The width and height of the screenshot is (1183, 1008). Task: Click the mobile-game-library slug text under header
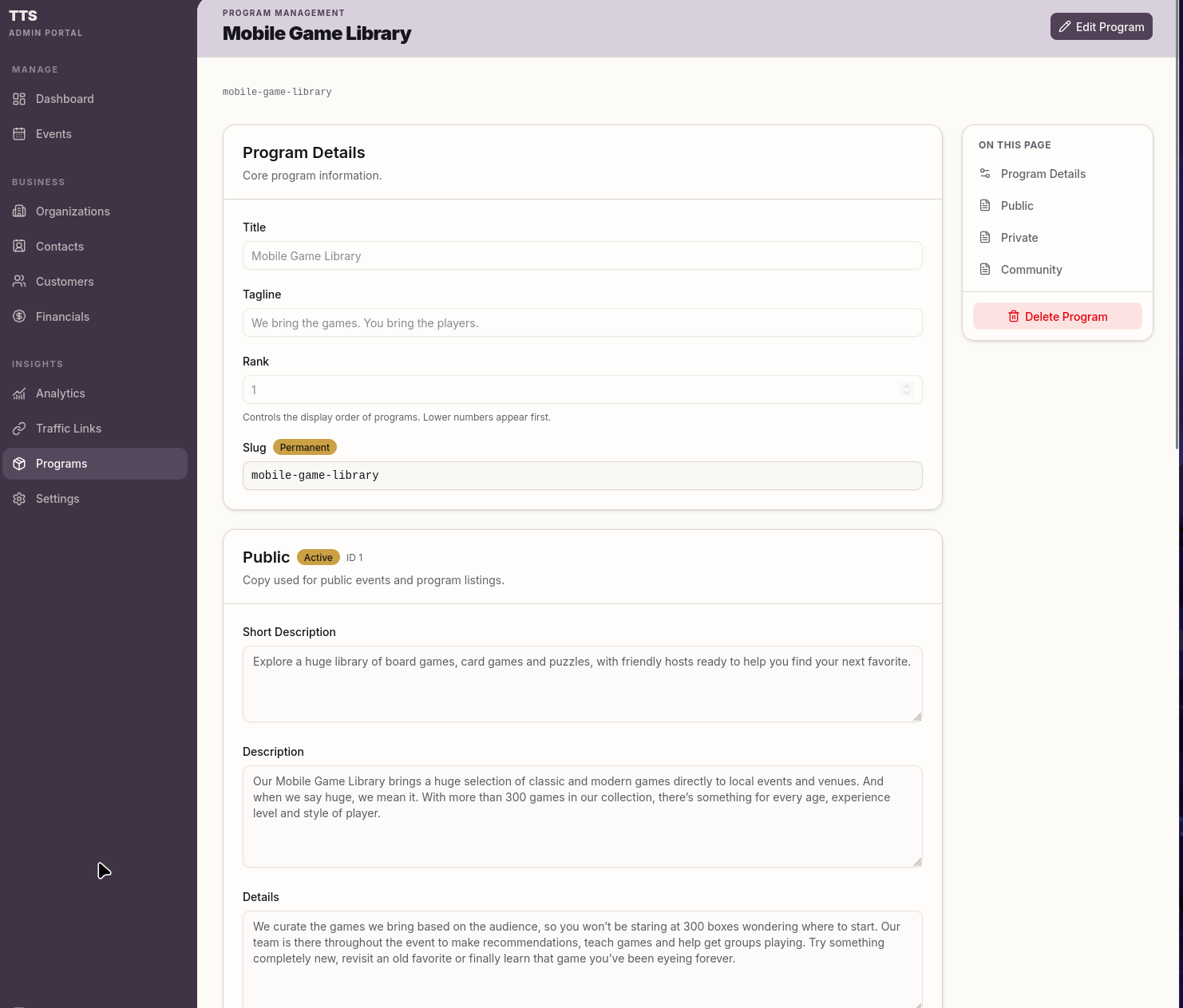[277, 92]
